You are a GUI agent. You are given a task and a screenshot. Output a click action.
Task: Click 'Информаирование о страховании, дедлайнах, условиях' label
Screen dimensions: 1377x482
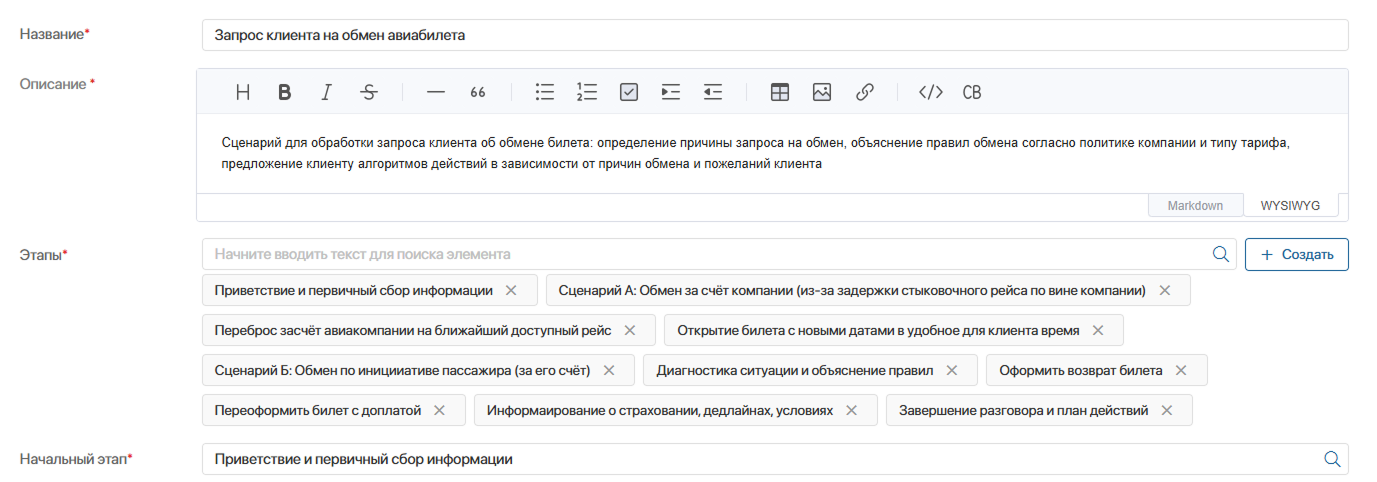tap(660, 410)
